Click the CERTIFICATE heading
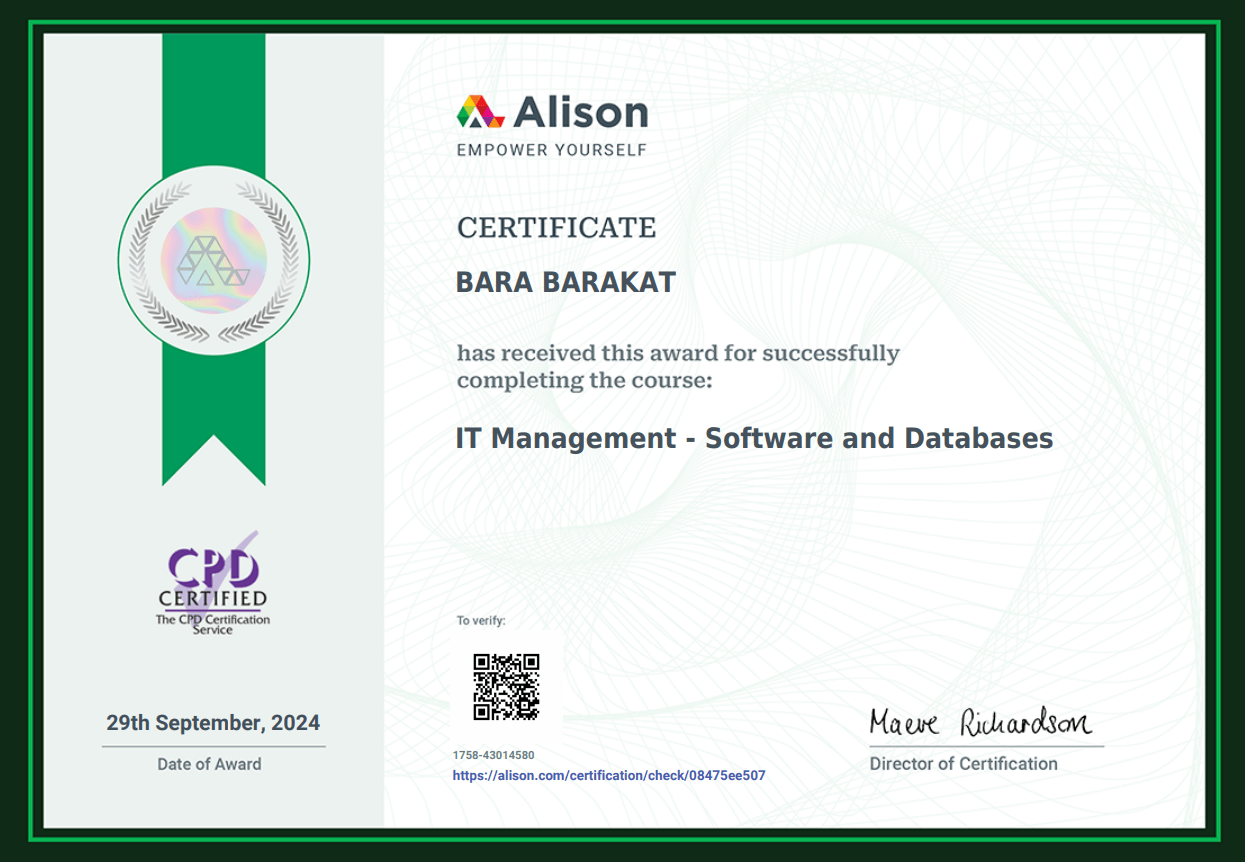Viewport: 1245px width, 862px height. point(556,228)
